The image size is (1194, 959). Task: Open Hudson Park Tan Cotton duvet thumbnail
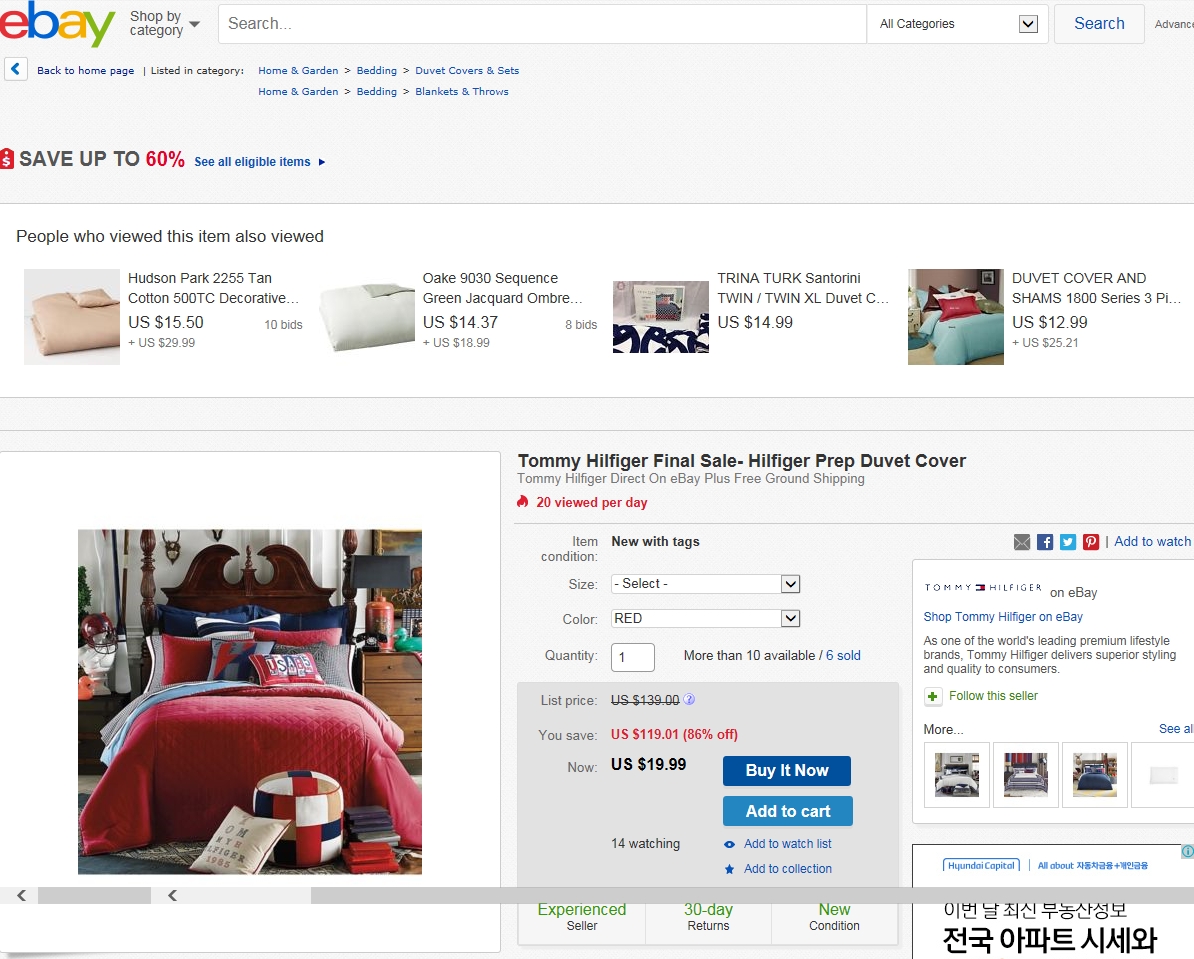click(72, 316)
